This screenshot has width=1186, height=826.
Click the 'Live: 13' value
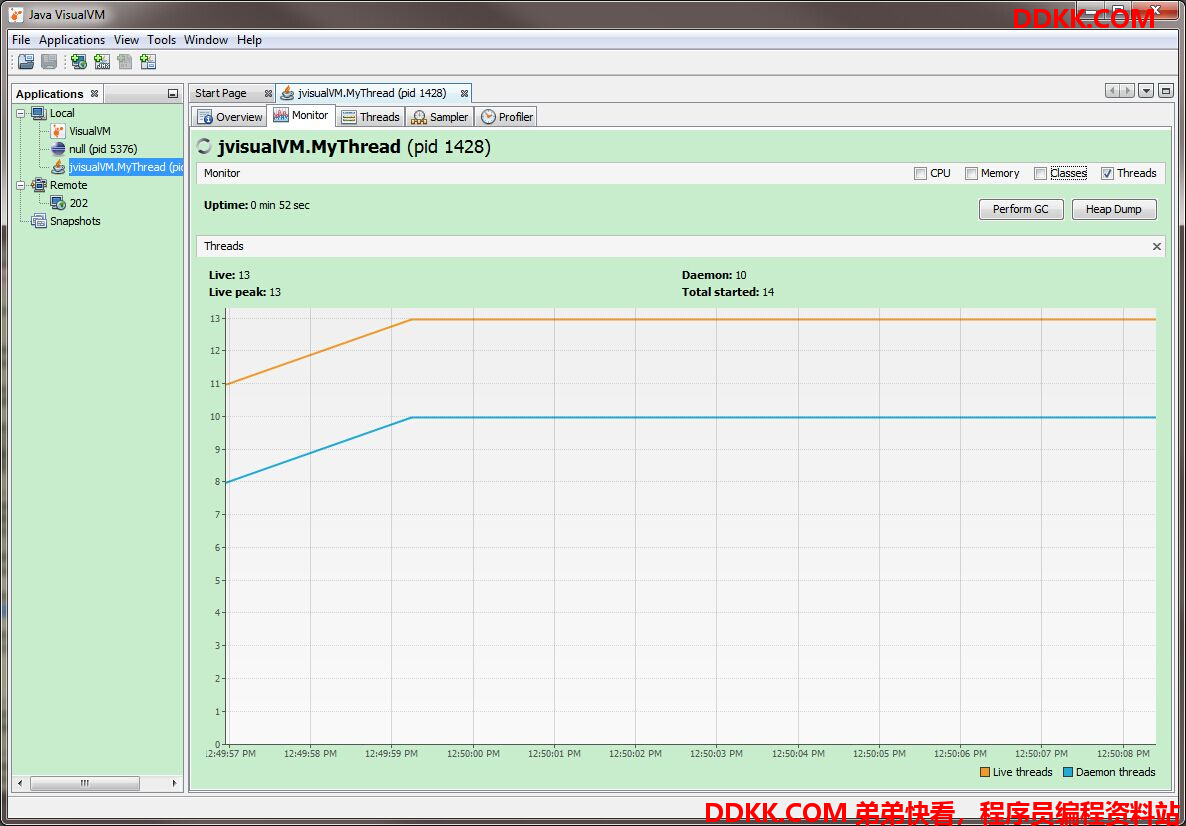(229, 275)
